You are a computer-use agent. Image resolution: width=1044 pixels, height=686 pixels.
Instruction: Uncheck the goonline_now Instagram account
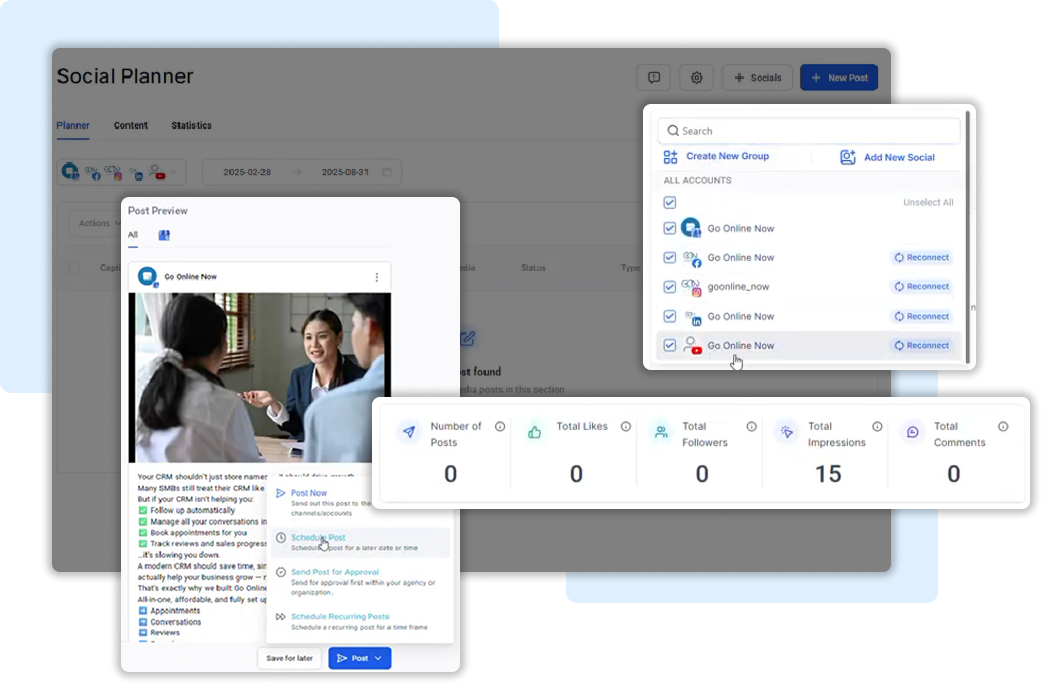(x=670, y=287)
